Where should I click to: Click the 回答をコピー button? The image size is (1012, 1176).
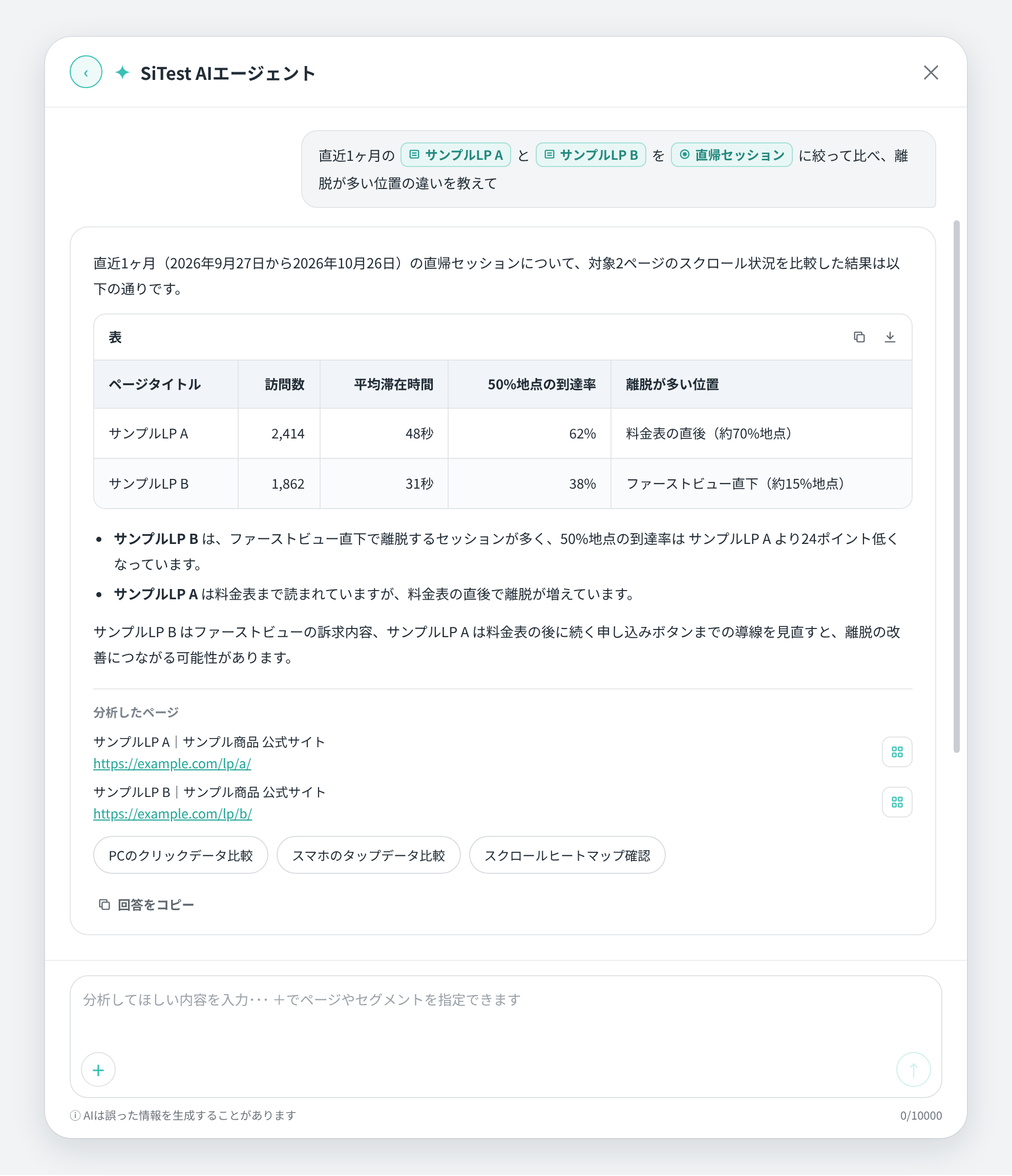click(146, 905)
